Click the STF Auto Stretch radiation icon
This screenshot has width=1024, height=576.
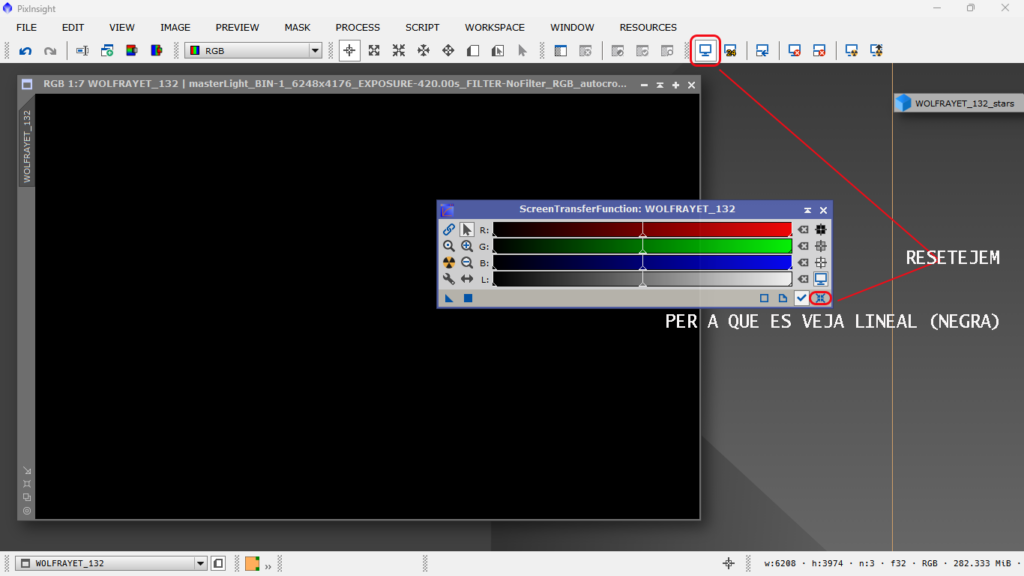tap(449, 263)
